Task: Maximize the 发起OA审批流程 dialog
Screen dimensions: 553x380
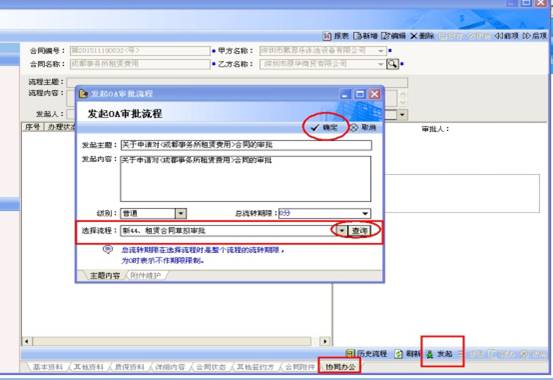Action: (360, 94)
